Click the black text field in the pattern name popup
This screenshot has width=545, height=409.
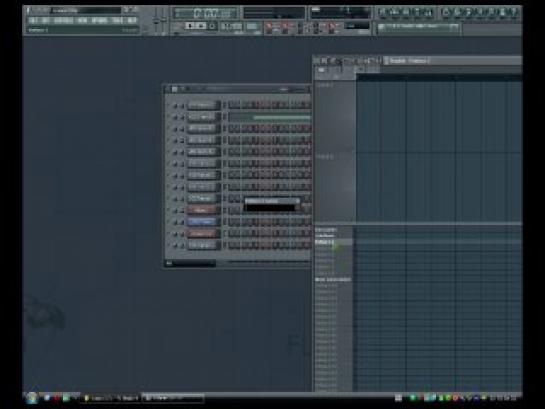[x=270, y=207]
